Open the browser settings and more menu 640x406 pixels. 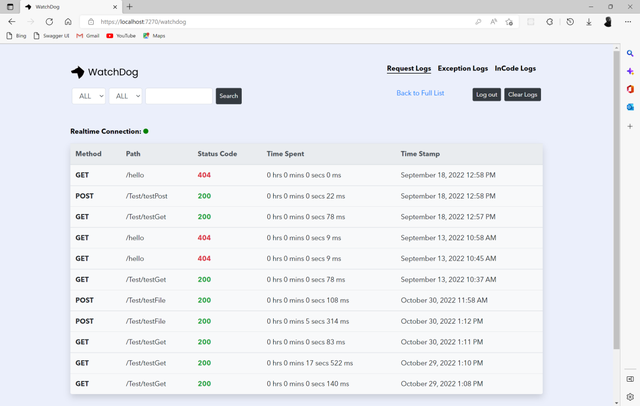[628, 21]
